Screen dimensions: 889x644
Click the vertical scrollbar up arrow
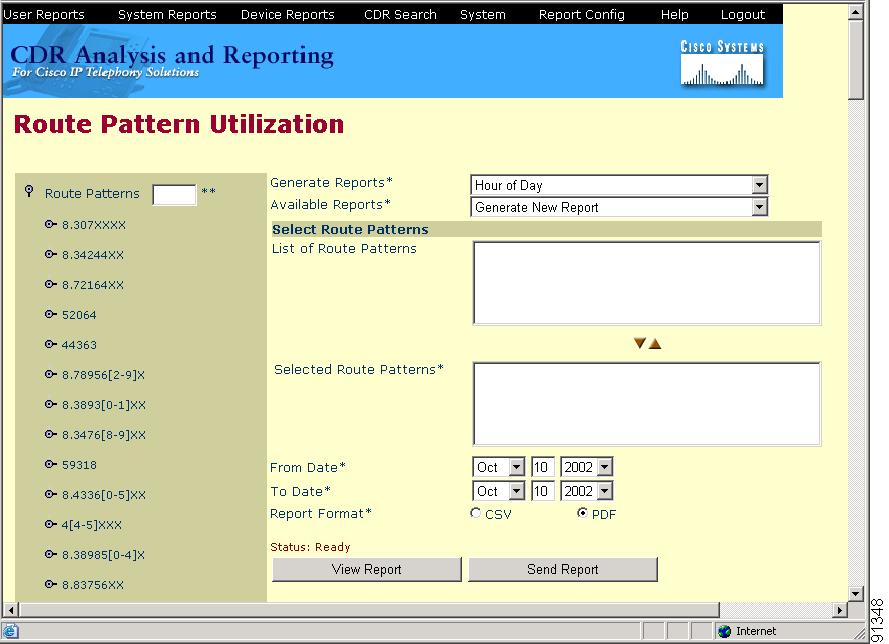point(856,11)
